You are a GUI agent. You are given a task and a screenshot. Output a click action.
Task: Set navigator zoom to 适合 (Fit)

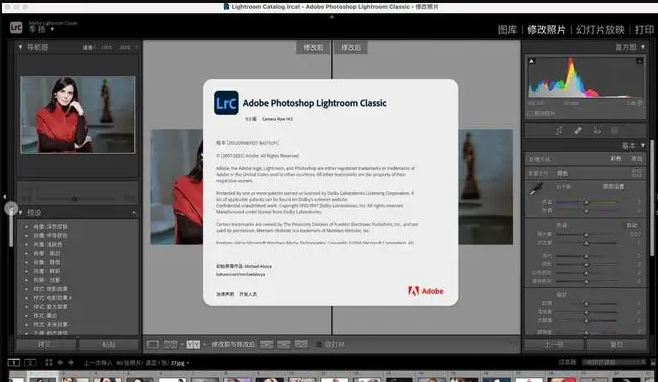(x=88, y=47)
